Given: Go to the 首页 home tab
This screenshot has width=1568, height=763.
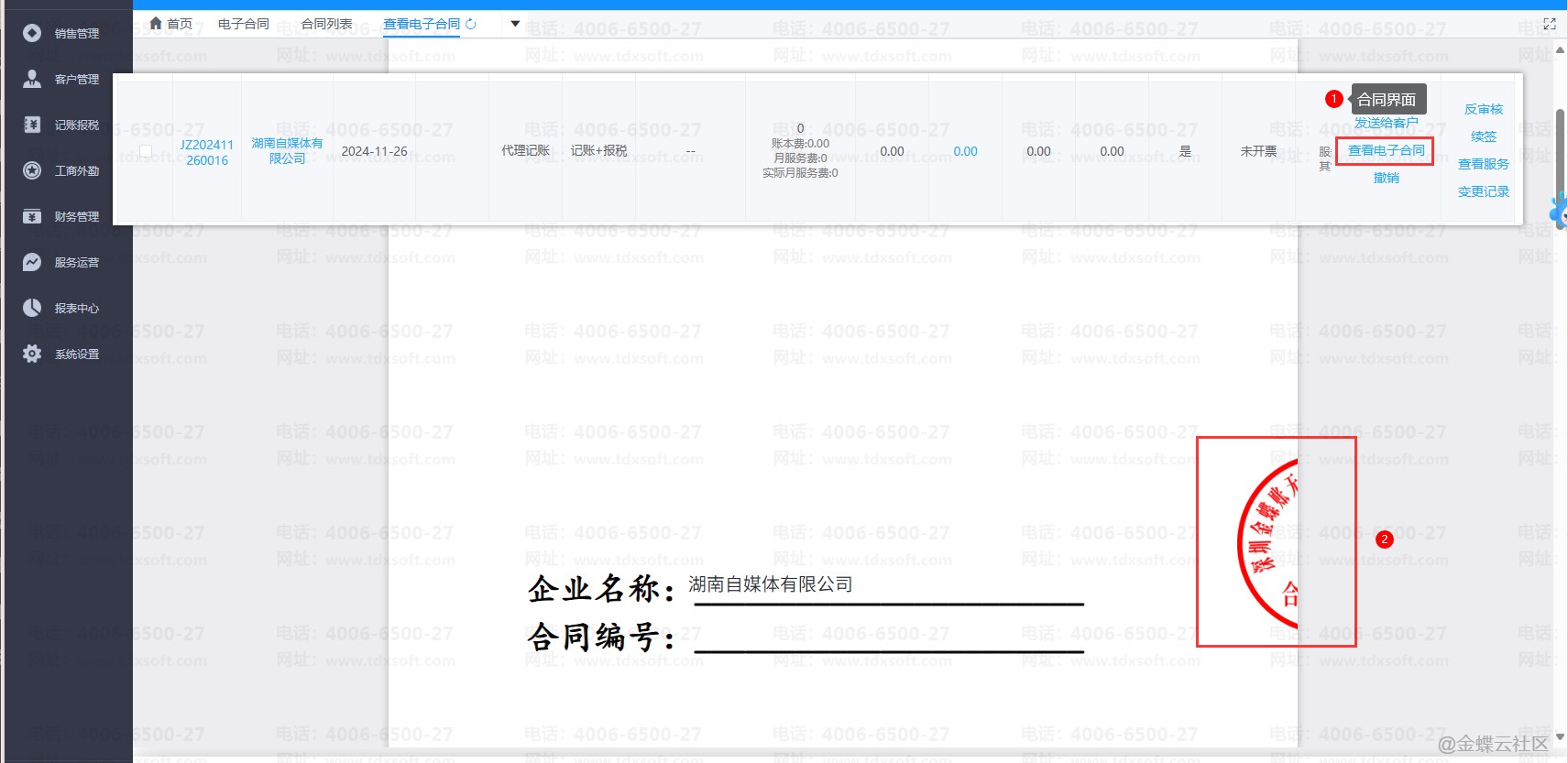Looking at the screenshot, I should (171, 24).
